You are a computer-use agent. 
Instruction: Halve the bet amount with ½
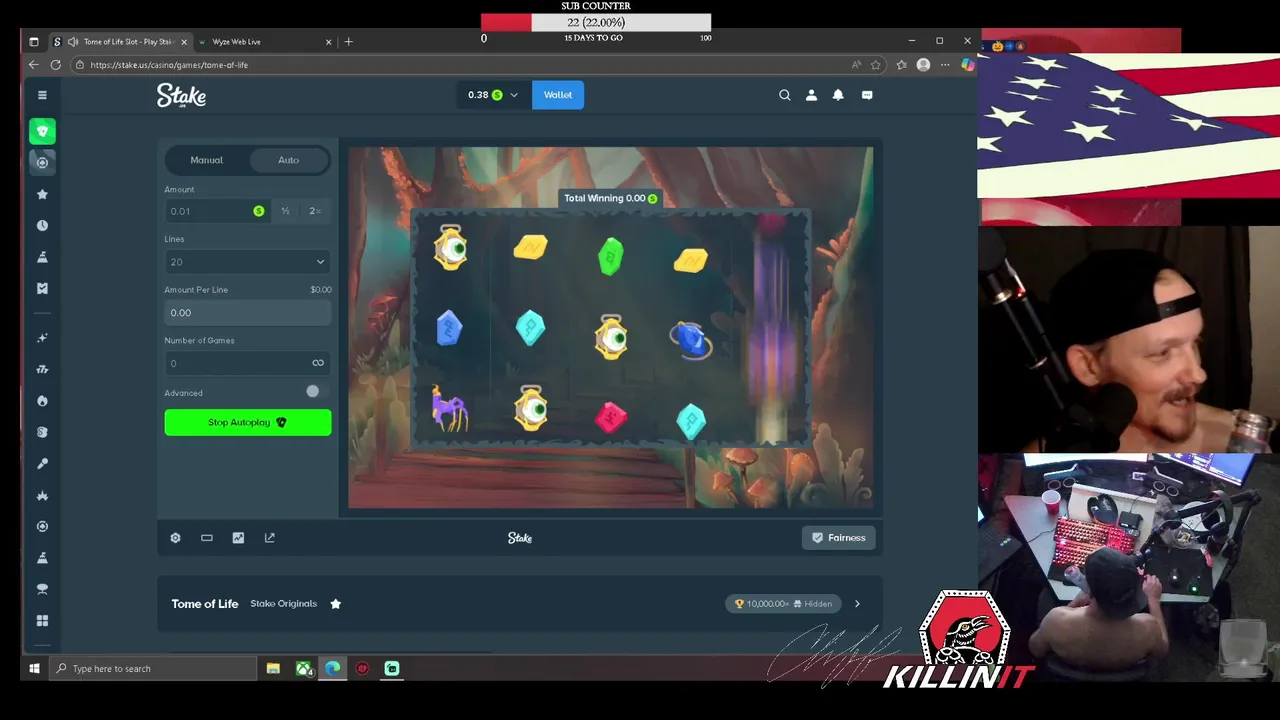pyautogui.click(x=286, y=211)
